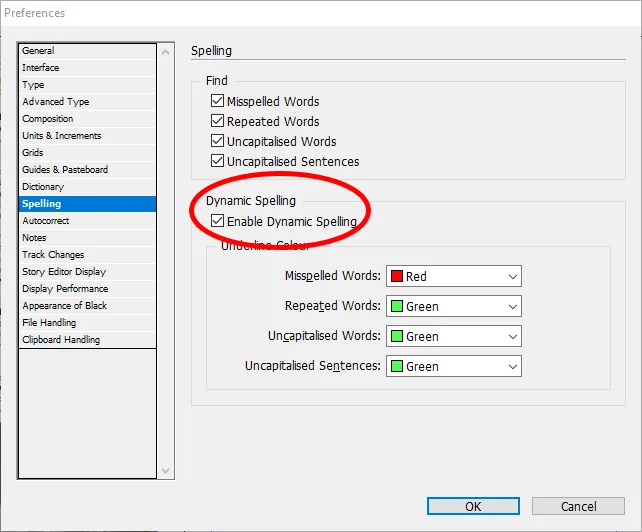Open Track Changes preferences
This screenshot has height=532, width=642.
(53, 255)
